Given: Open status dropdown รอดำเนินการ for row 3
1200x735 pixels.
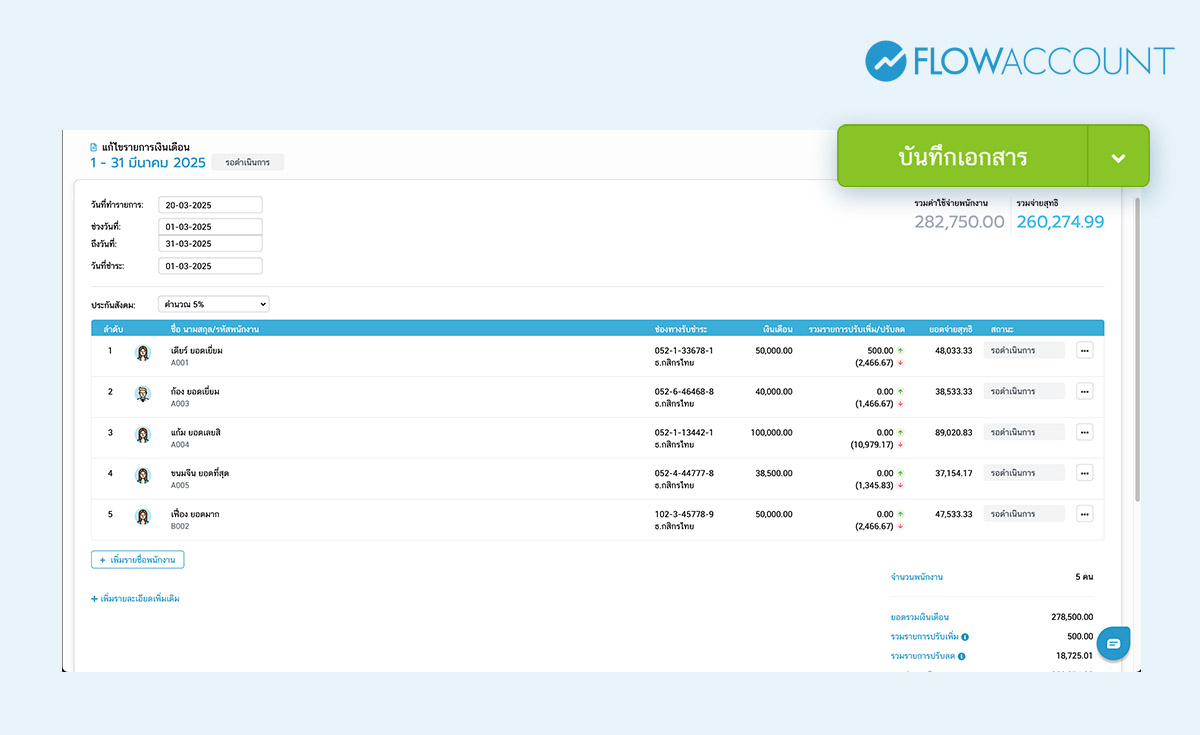Looking at the screenshot, I should [1023, 432].
